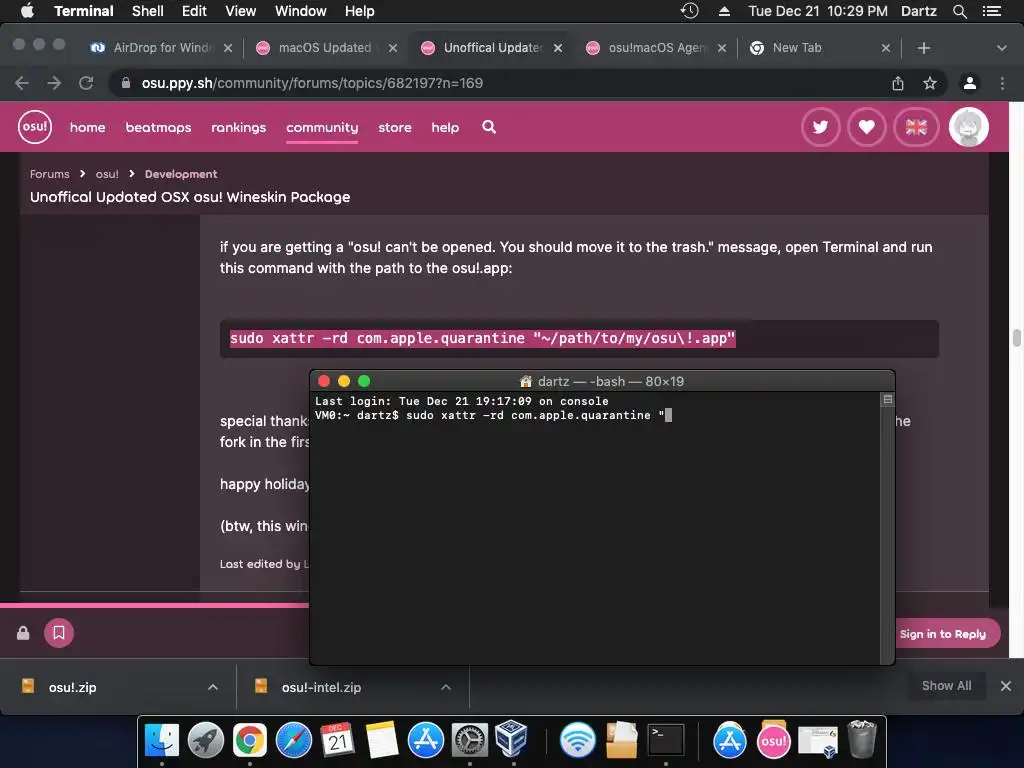1024x768 pixels.
Task: Switch to macOS Updated tab
Action: (327, 48)
